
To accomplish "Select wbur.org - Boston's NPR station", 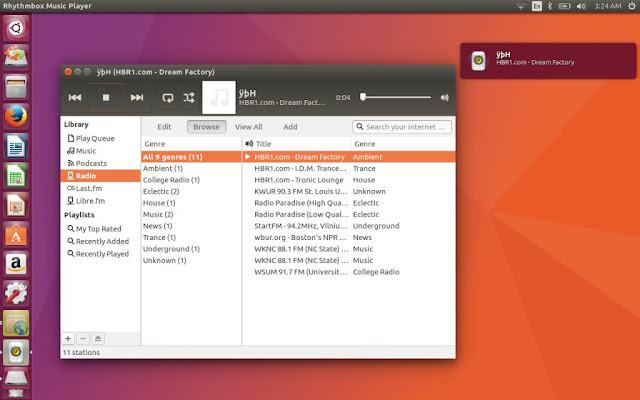I will (x=349, y=238).
